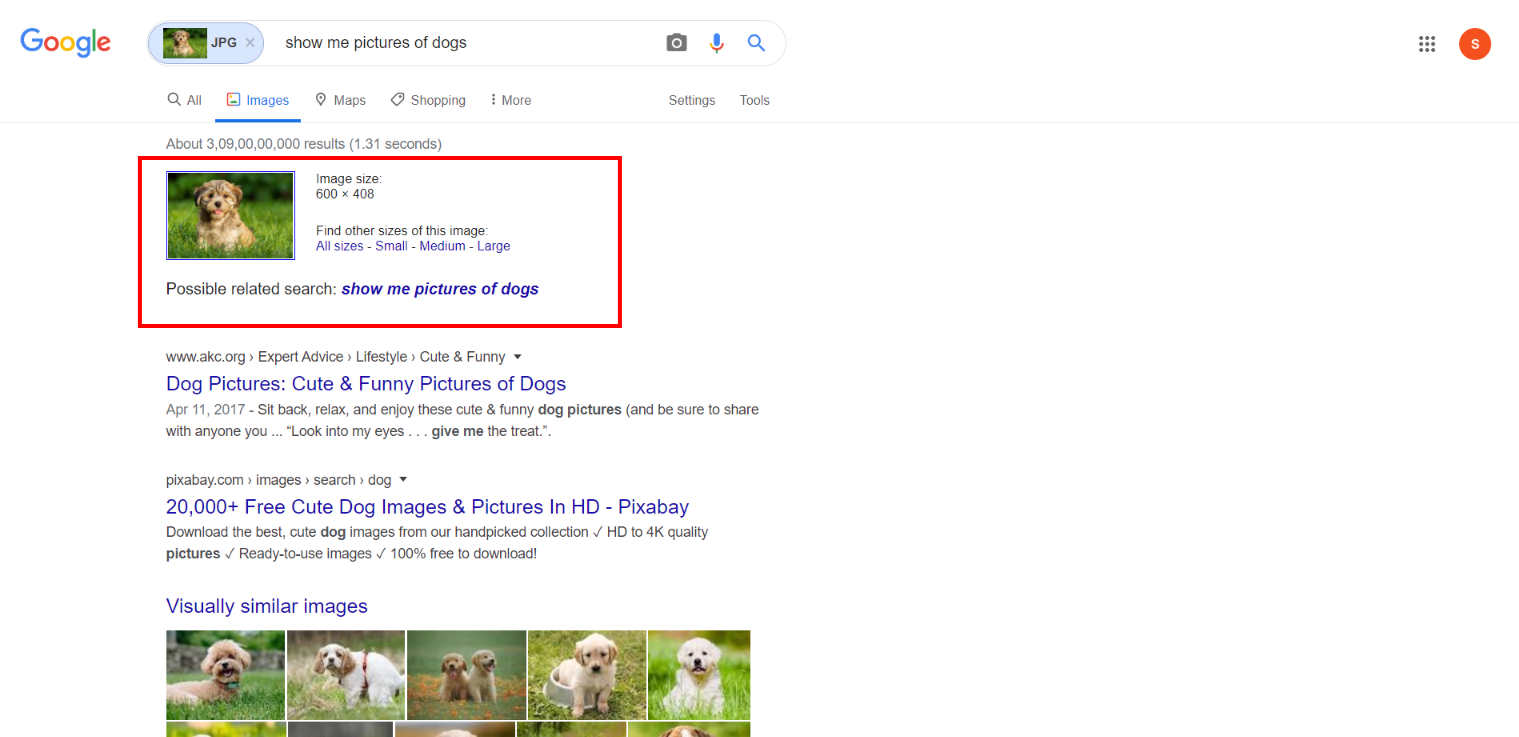Open search by image via the camera icon

676,42
